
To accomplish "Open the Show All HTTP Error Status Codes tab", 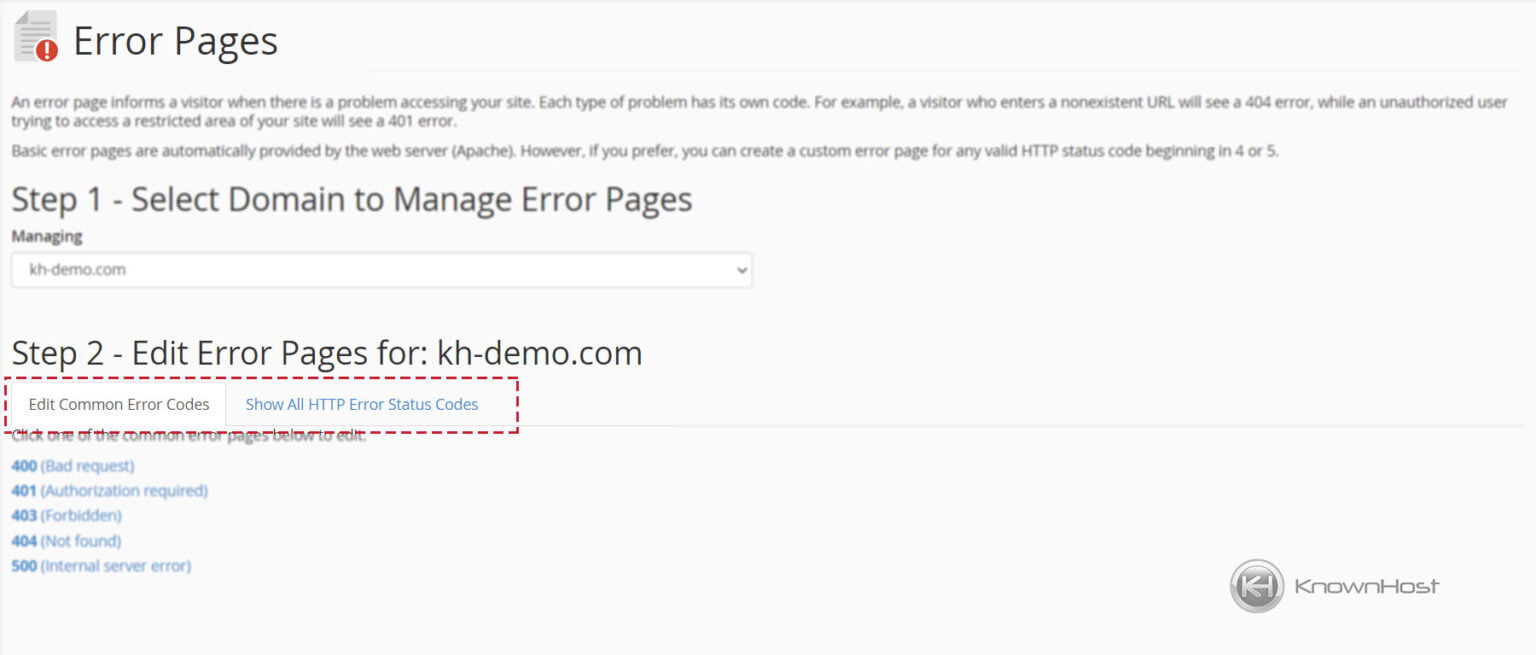I will tap(362, 404).
